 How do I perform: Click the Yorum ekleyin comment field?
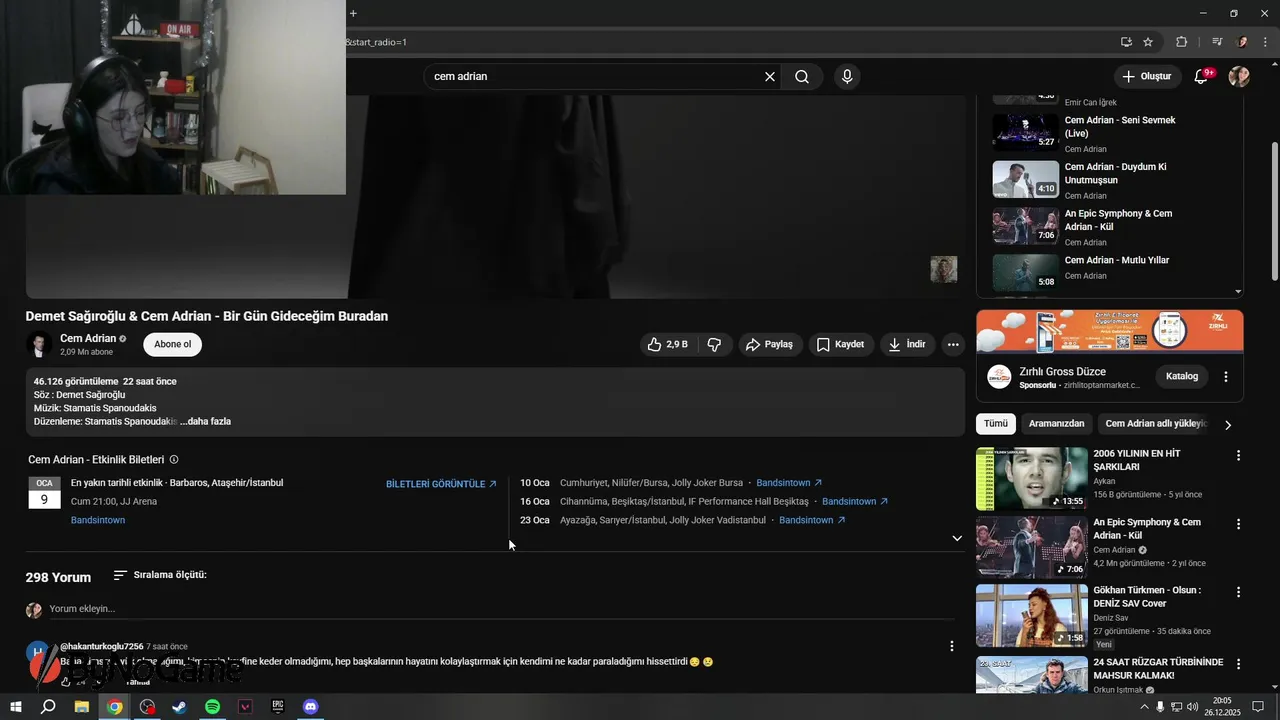tap(500, 609)
